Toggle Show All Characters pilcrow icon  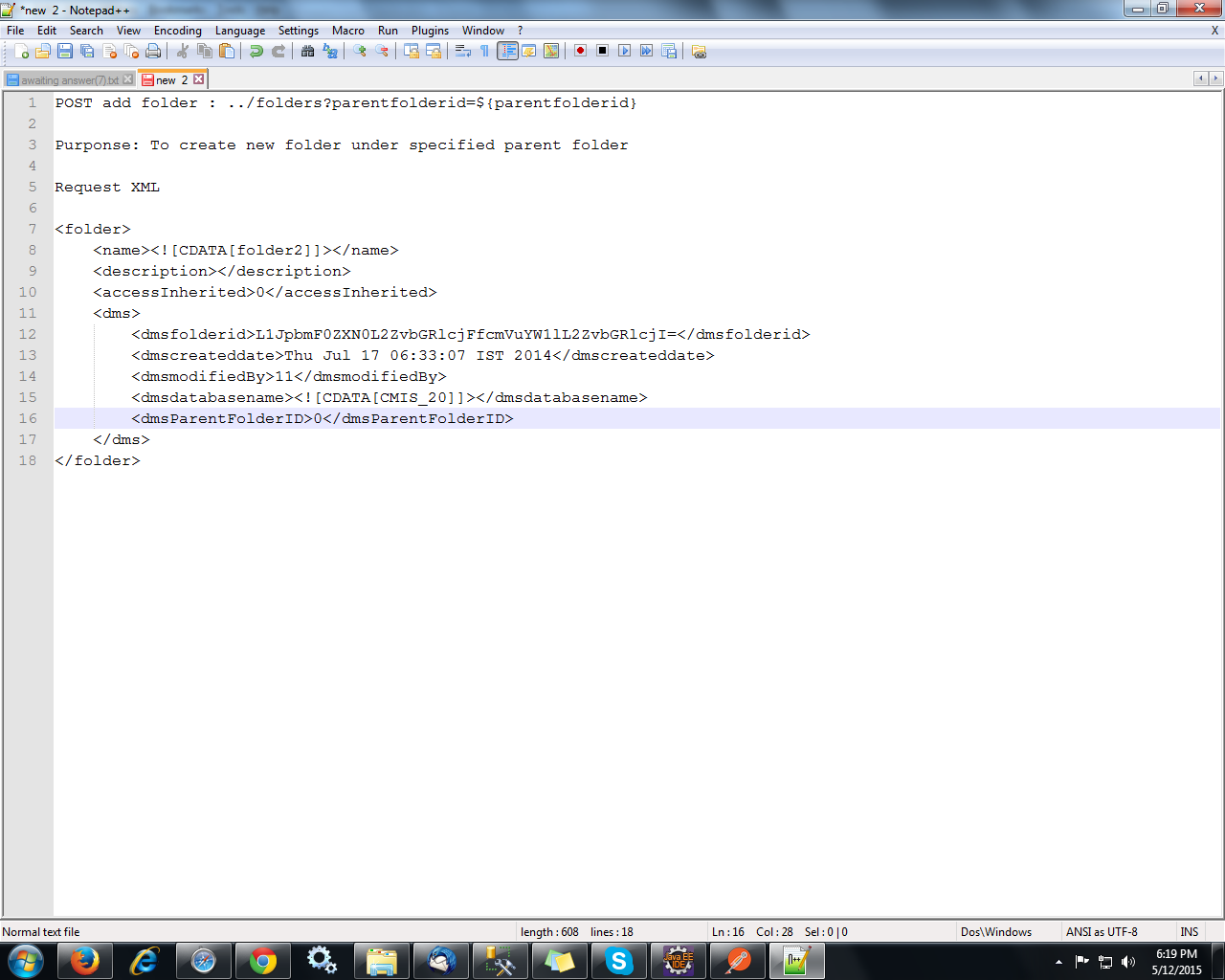484,51
